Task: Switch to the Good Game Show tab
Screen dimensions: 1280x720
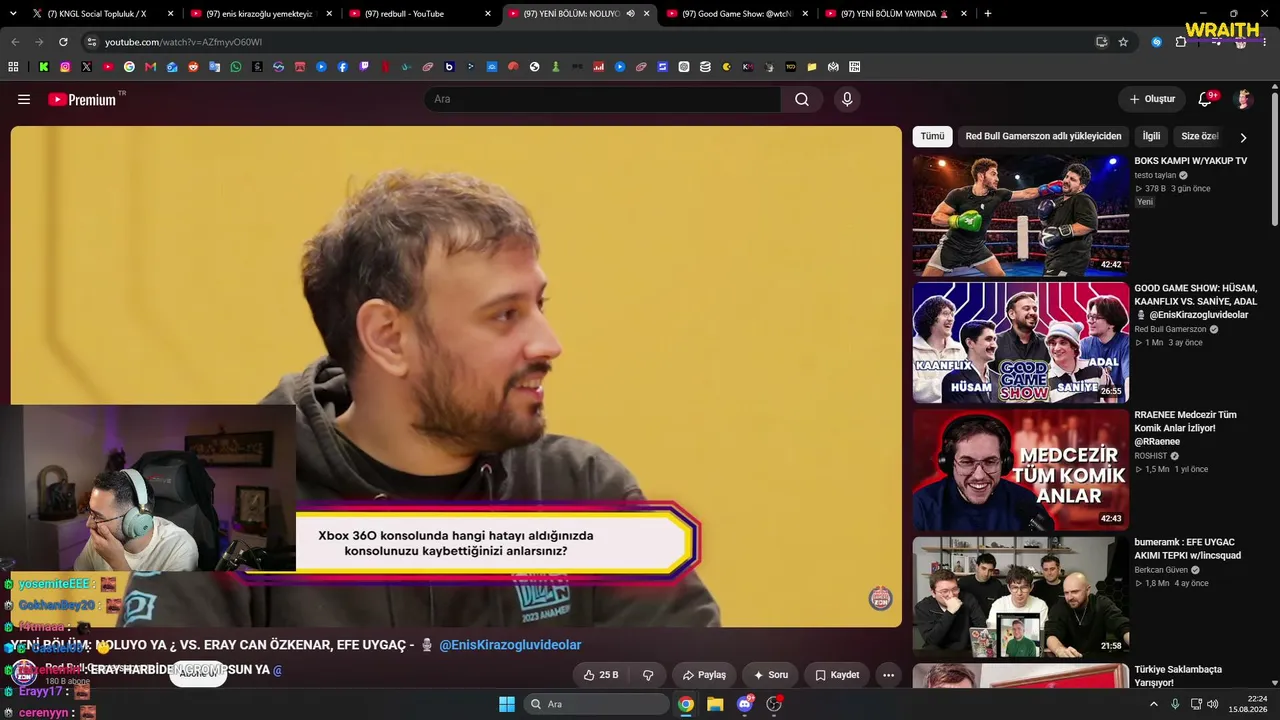Action: pos(738,14)
